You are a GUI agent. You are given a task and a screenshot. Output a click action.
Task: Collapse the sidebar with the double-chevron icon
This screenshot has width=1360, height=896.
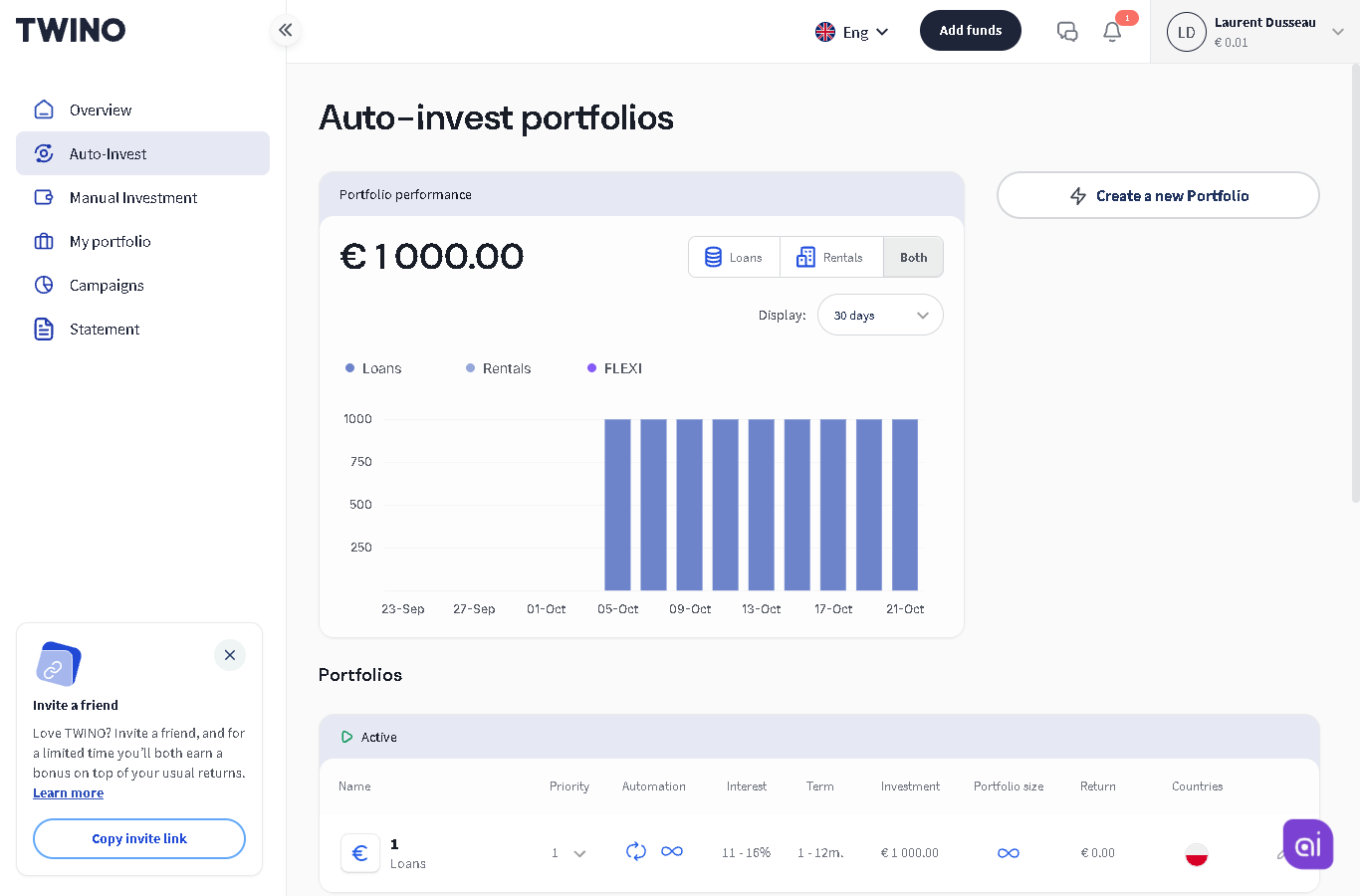(x=286, y=30)
